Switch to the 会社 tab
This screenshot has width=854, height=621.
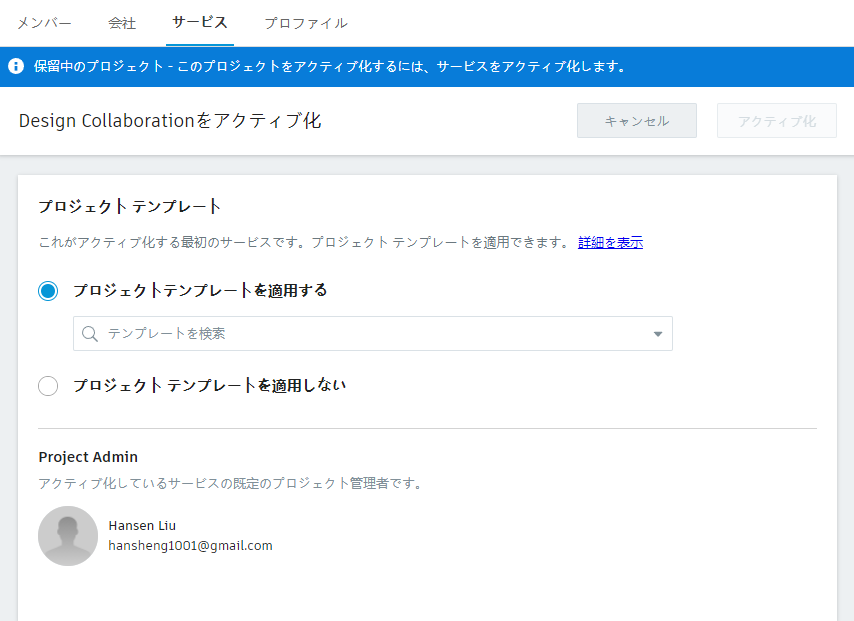tap(122, 22)
